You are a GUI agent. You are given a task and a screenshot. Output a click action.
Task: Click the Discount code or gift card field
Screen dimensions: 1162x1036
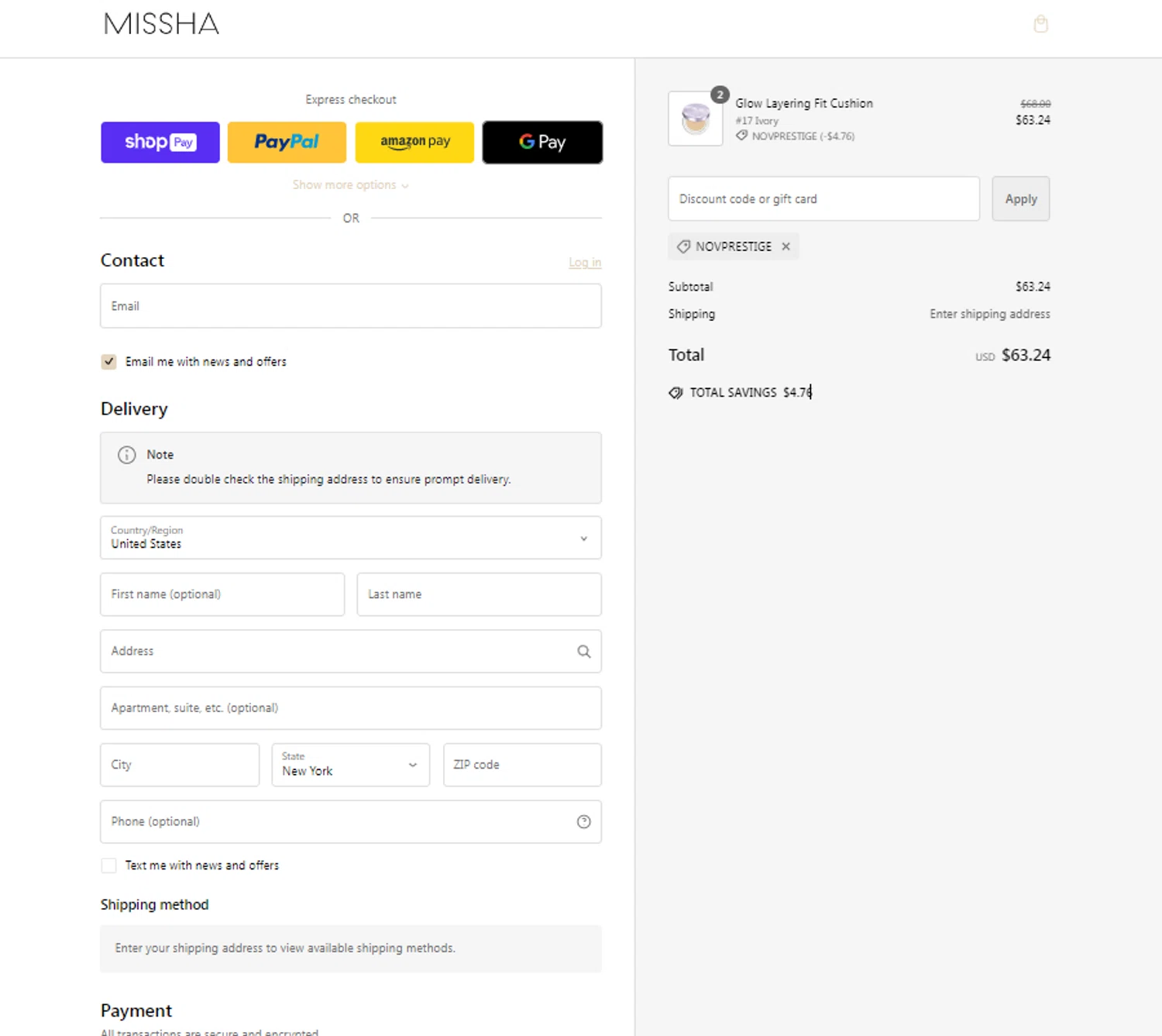824,199
